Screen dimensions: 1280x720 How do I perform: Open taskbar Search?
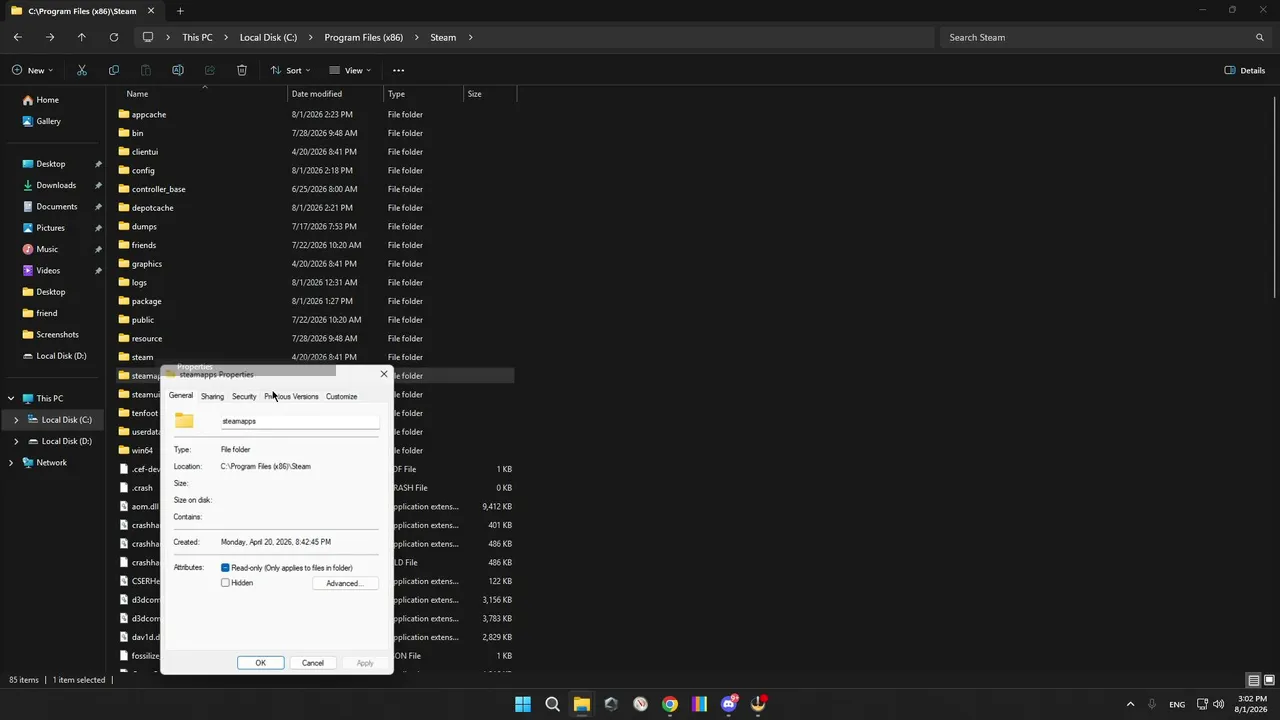click(552, 704)
